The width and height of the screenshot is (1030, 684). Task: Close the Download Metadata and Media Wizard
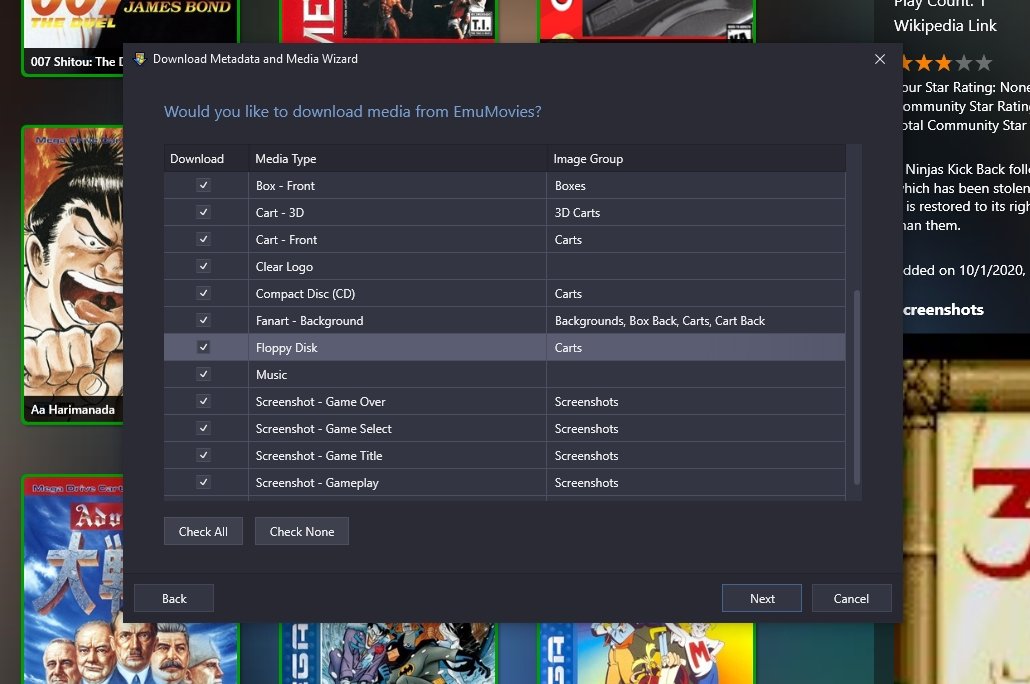click(x=880, y=59)
